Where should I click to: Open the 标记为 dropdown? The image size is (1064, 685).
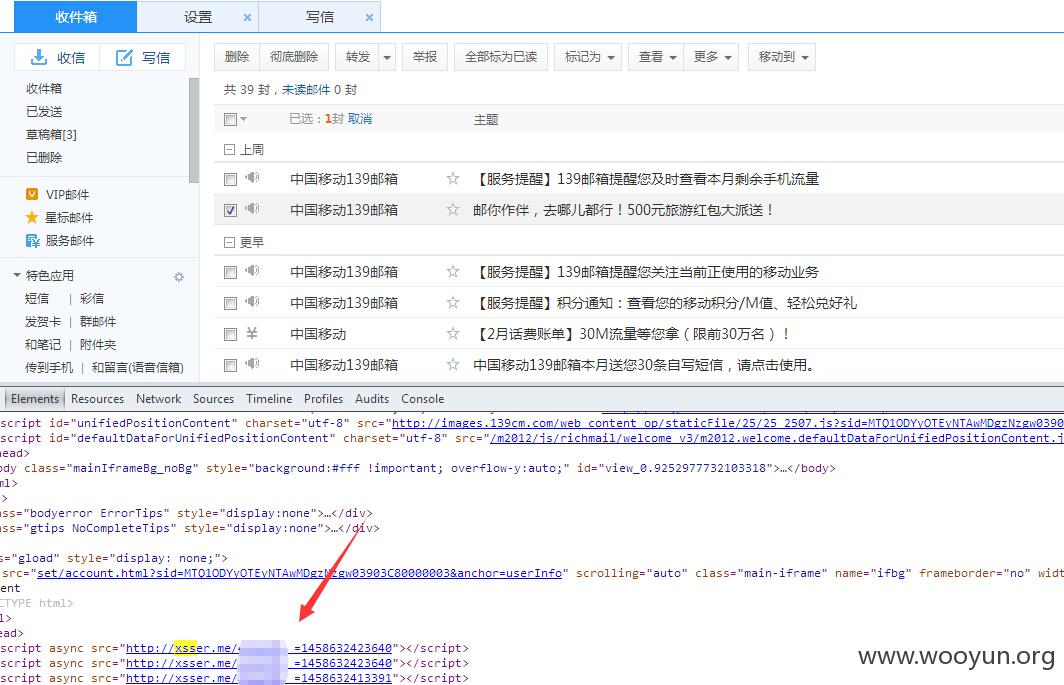coord(588,57)
